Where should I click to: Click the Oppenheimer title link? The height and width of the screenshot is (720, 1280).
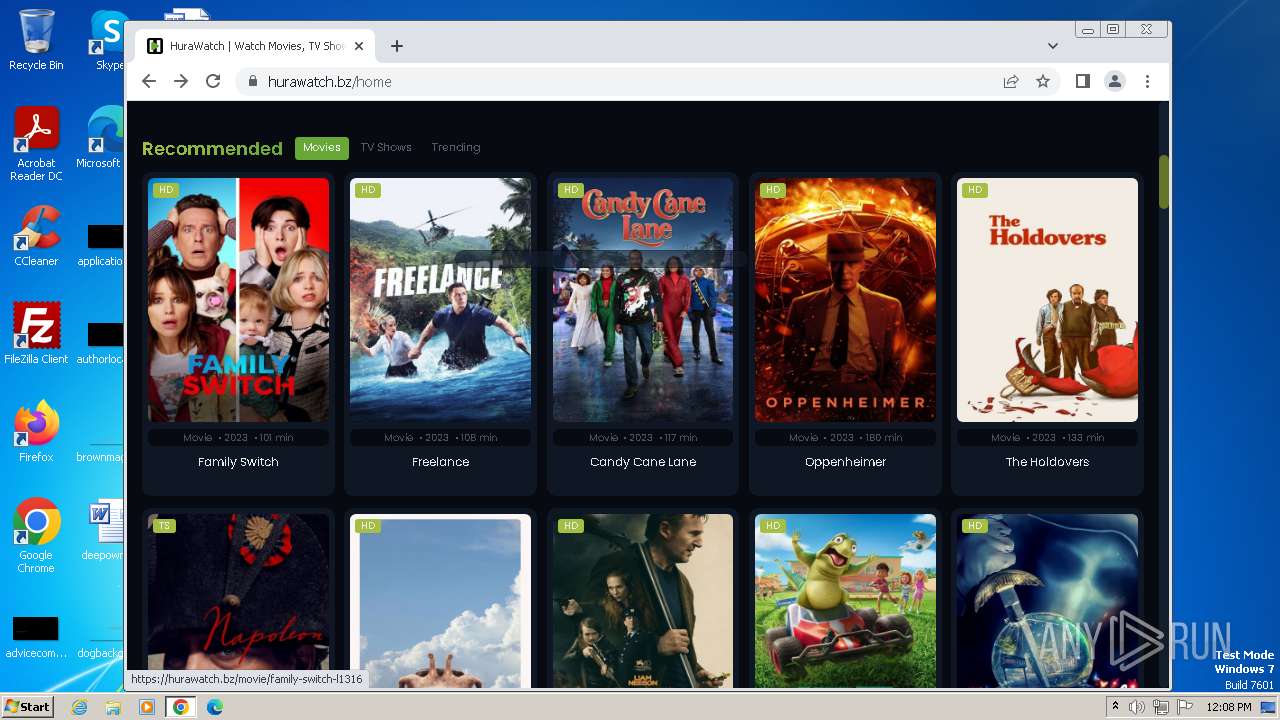pos(845,462)
